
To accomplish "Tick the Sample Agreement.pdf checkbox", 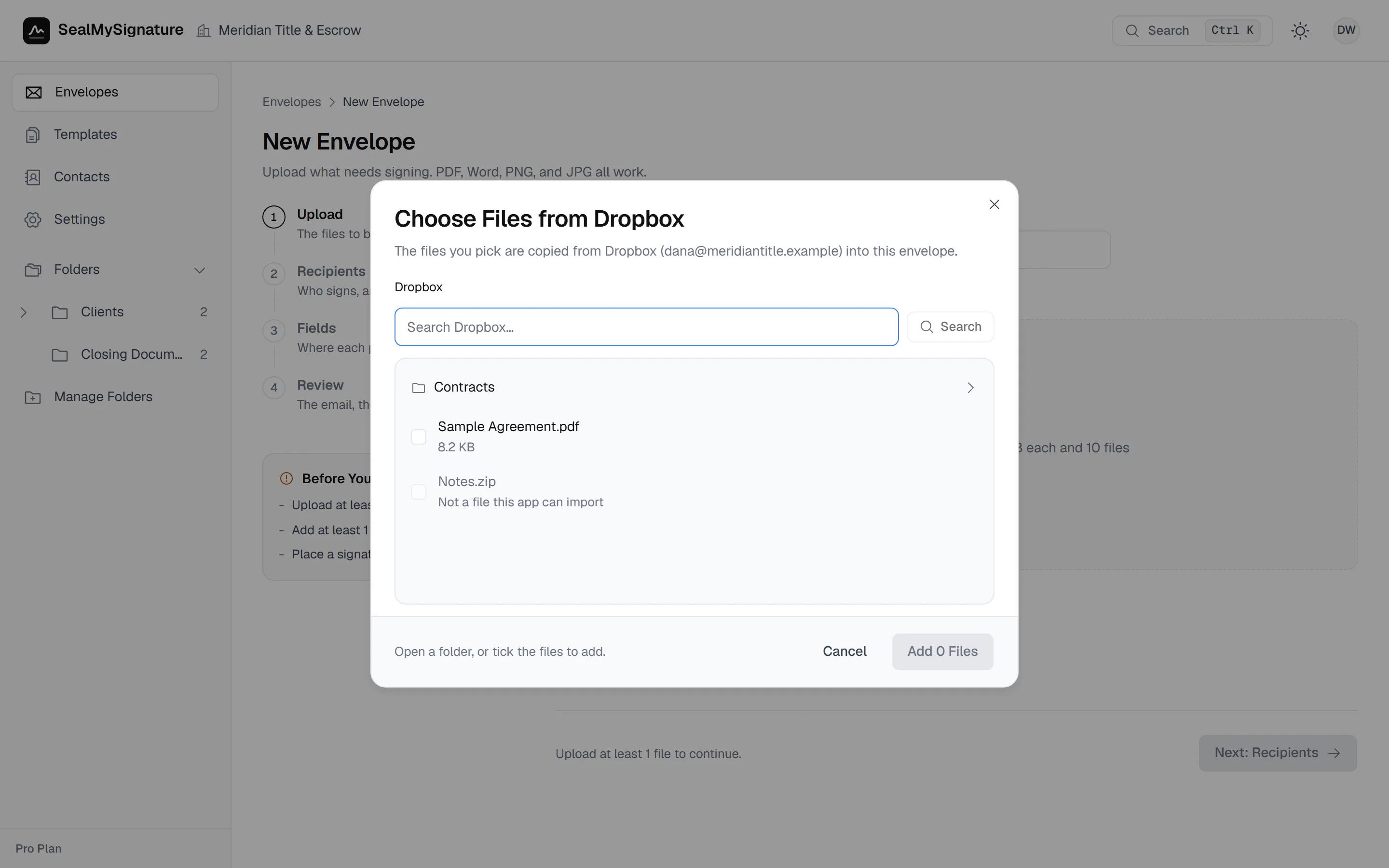I will 419,437.
